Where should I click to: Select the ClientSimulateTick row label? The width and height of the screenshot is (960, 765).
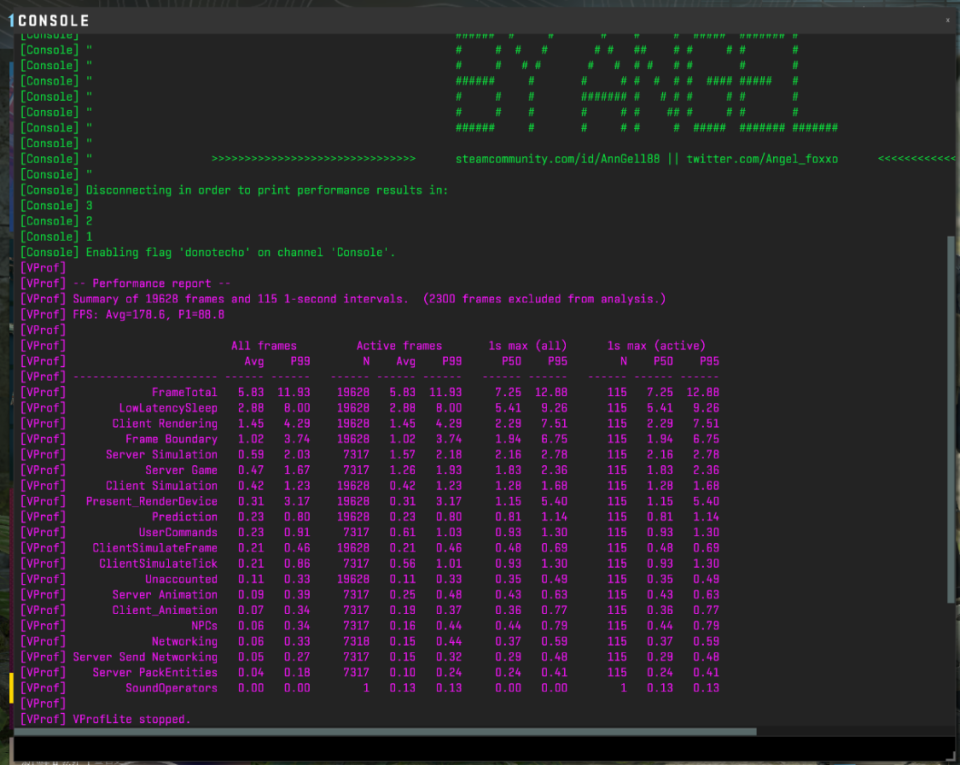pos(158,564)
